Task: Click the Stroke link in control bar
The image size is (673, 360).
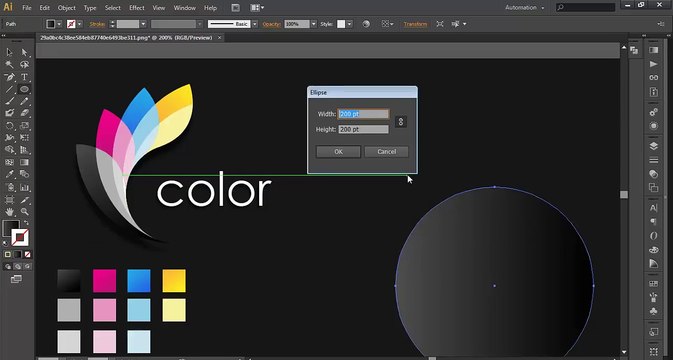Action: tap(97, 24)
